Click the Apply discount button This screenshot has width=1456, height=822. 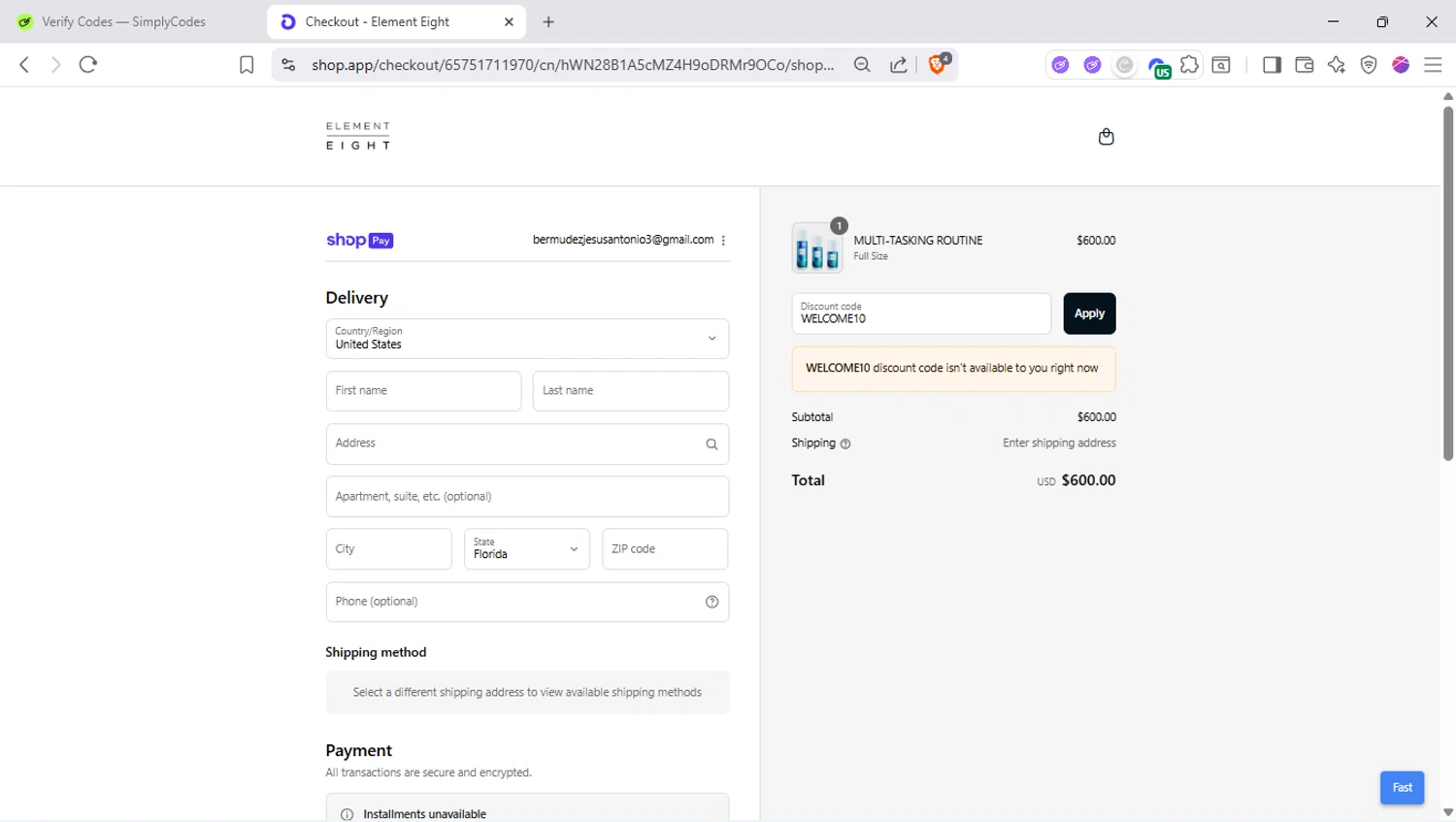pyautogui.click(x=1089, y=313)
